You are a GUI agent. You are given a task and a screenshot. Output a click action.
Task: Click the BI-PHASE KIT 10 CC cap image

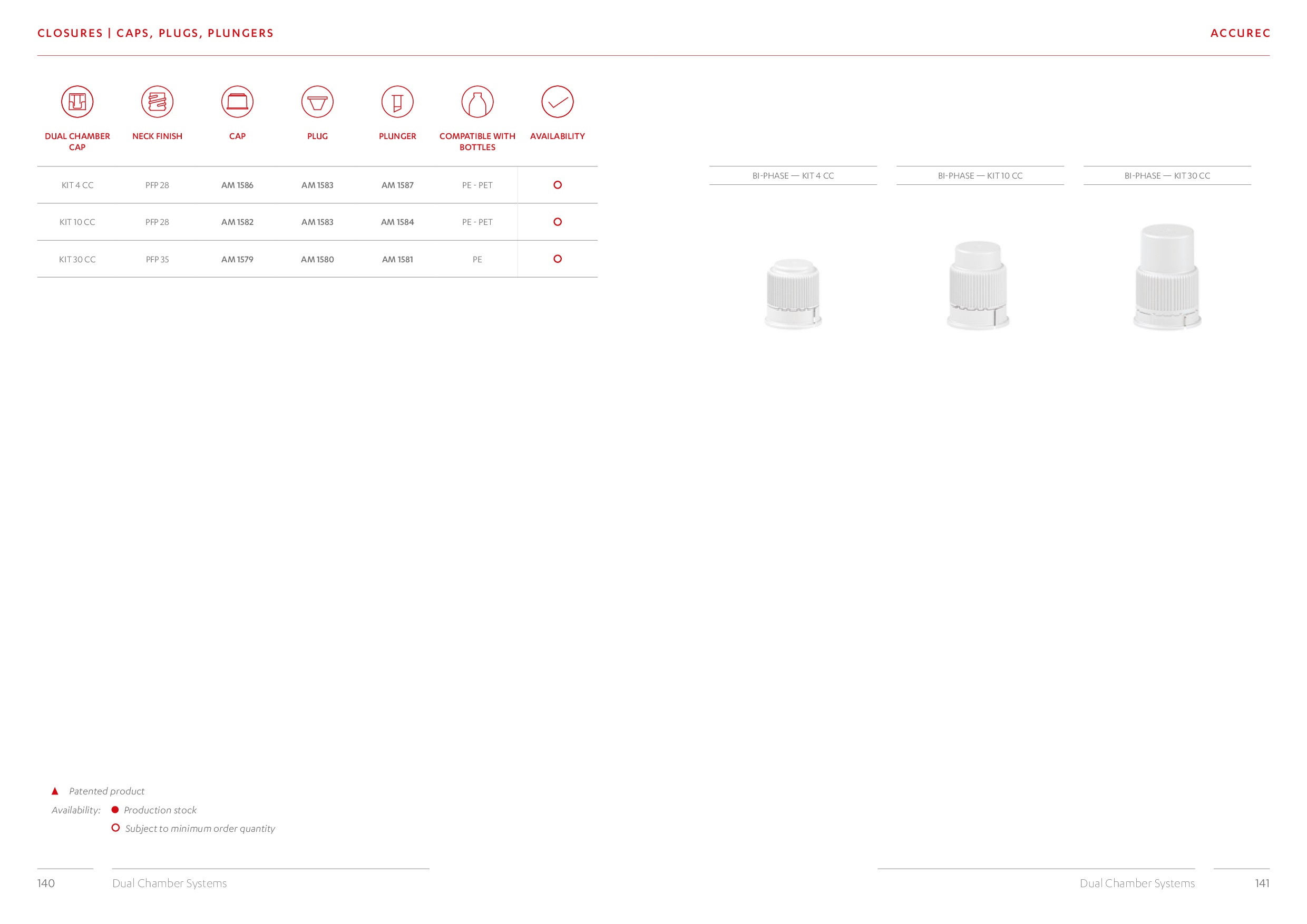point(978,286)
